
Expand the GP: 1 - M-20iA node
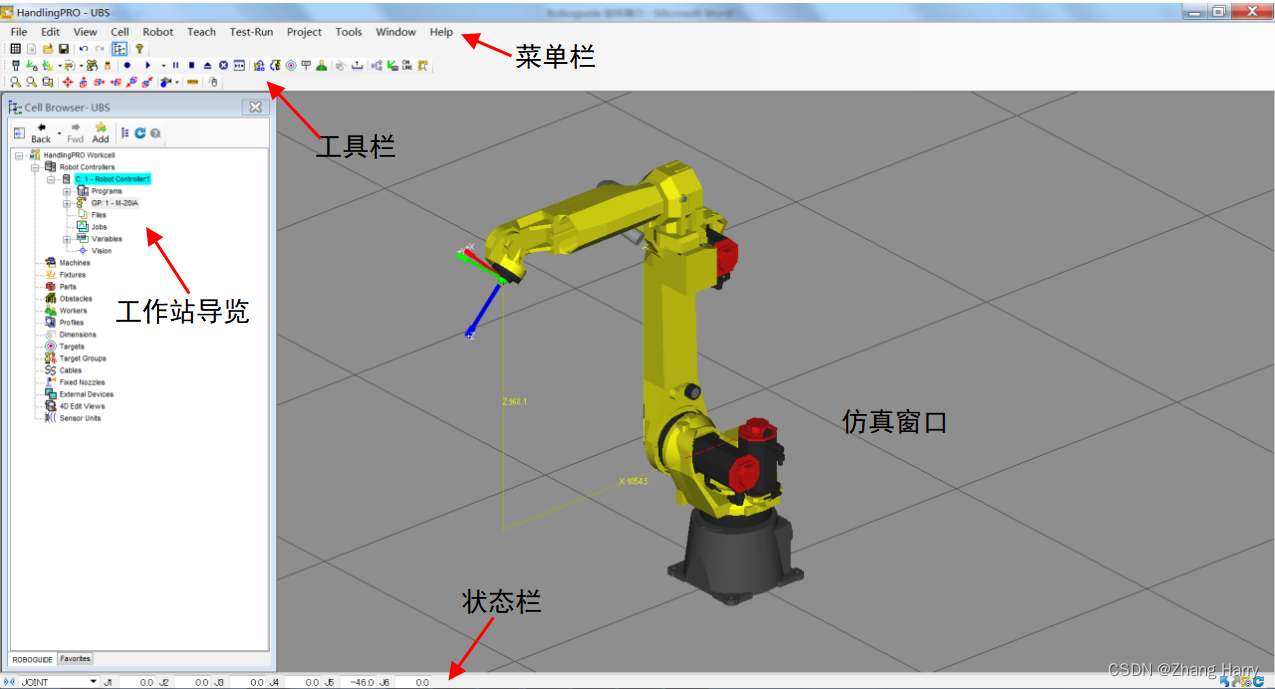[x=67, y=203]
